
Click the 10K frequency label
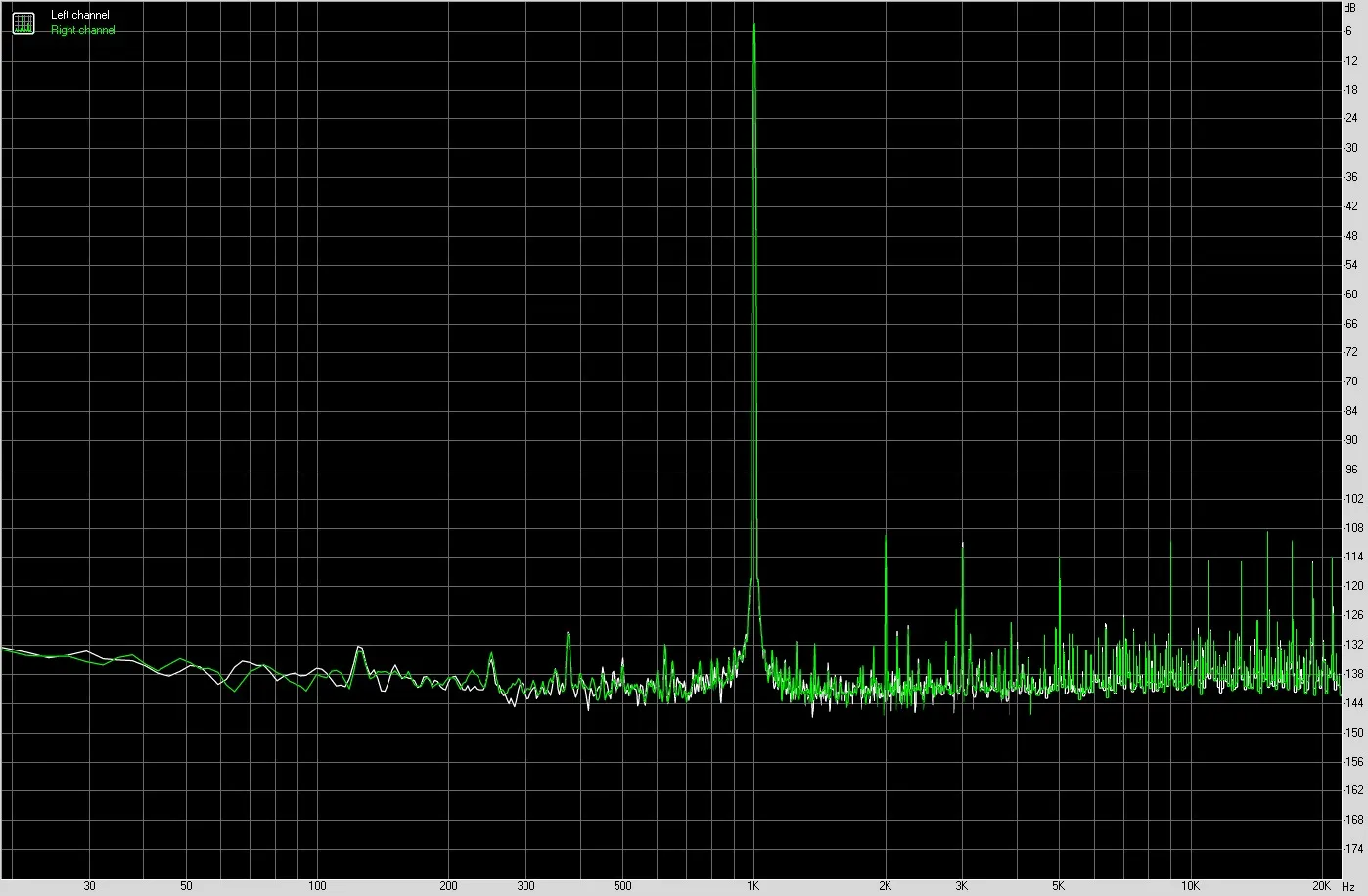[1190, 886]
